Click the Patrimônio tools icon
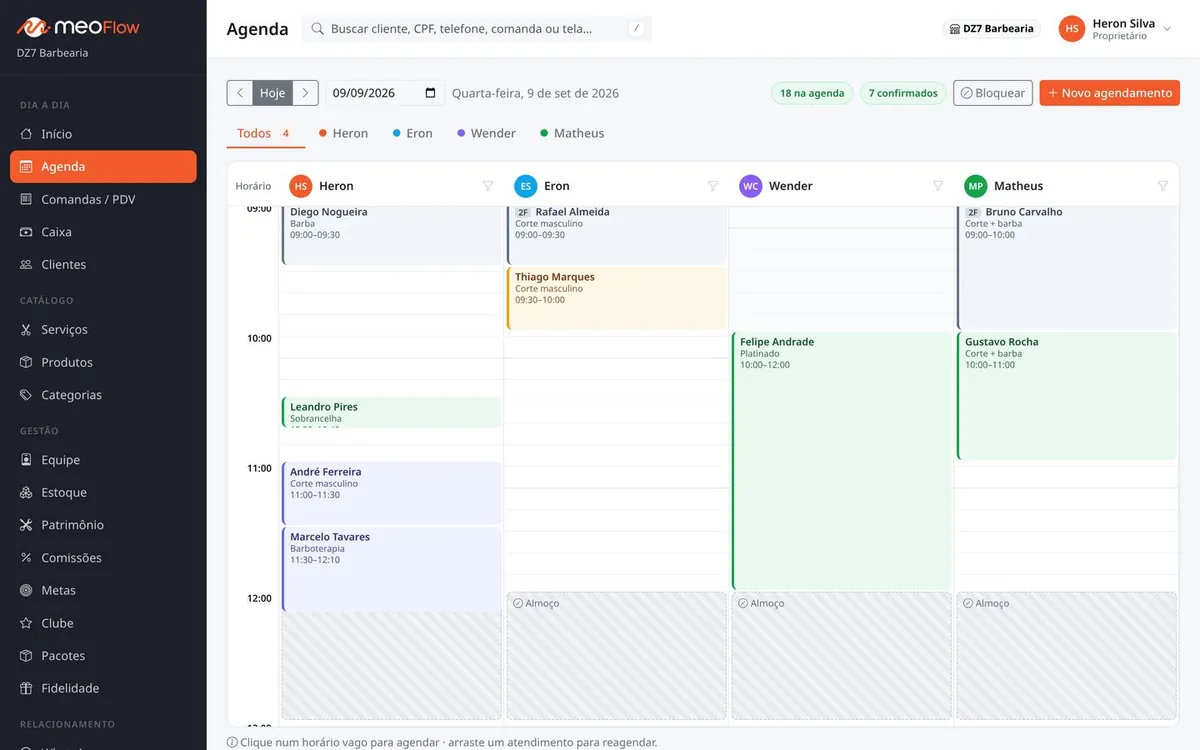The image size is (1200, 750). coord(27,525)
